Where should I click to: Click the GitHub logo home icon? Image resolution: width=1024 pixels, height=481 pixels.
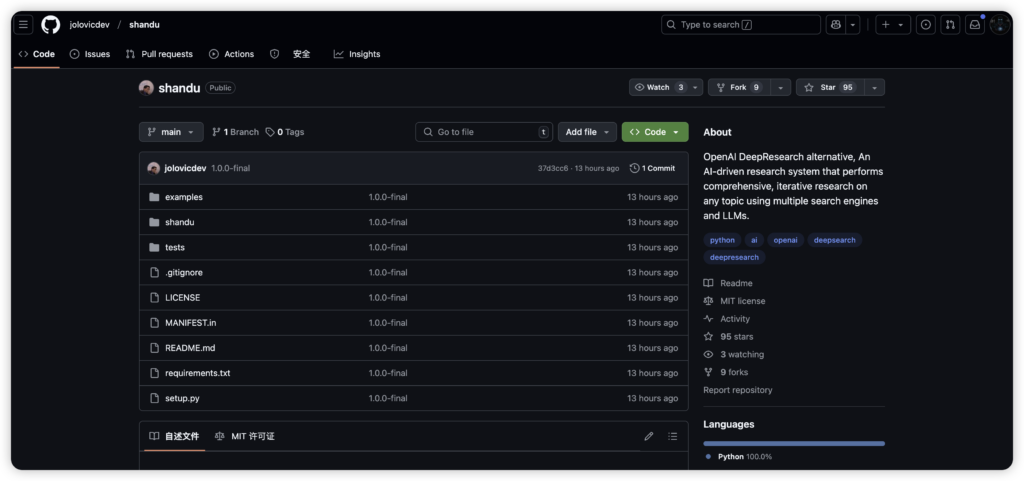pyautogui.click(x=51, y=25)
